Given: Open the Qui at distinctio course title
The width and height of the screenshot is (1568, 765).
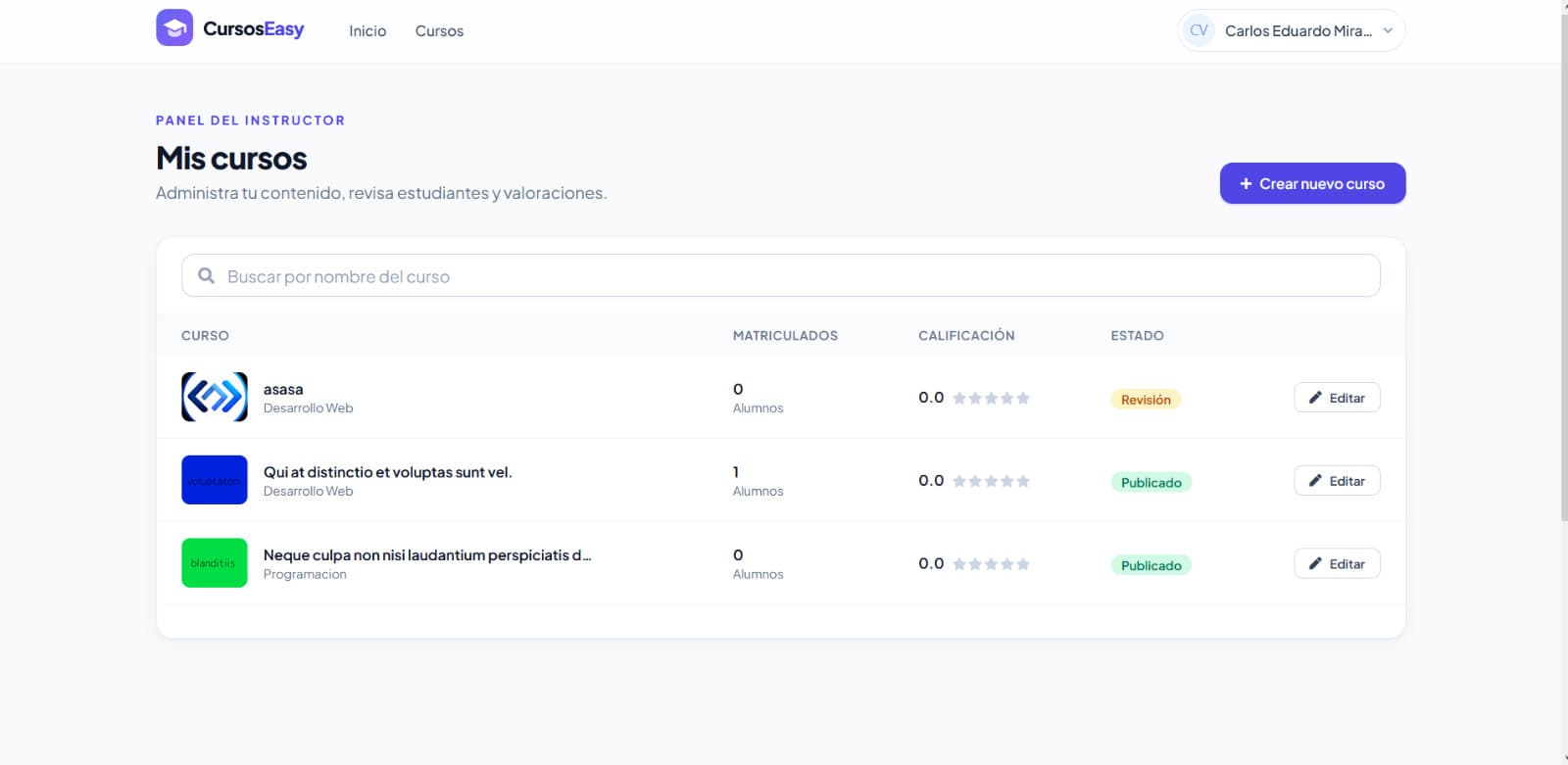Looking at the screenshot, I should click(387, 472).
